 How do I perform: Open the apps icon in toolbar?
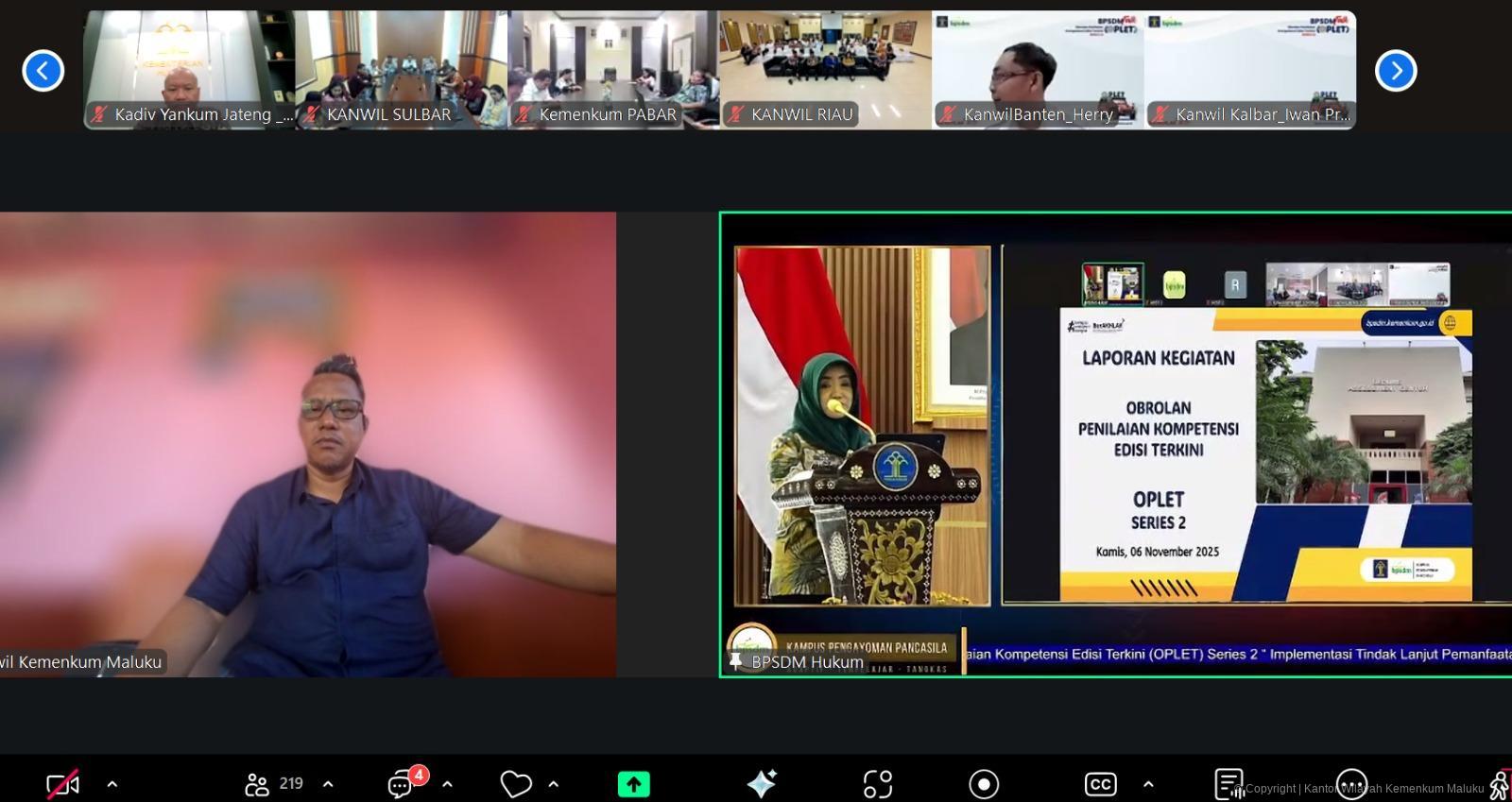pos(877,784)
